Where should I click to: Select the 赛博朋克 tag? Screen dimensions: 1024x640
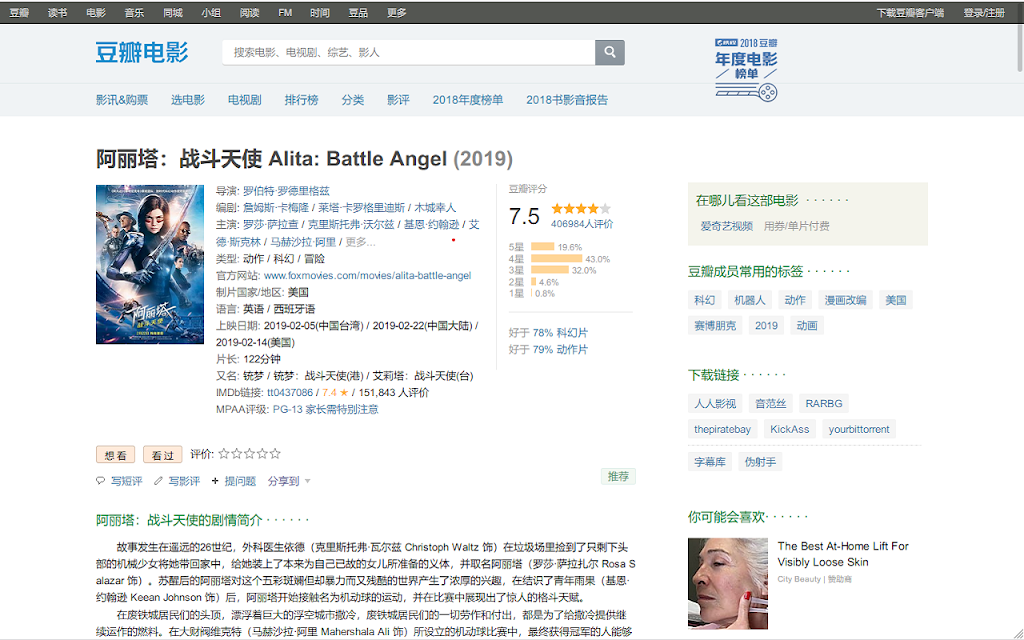pos(715,325)
